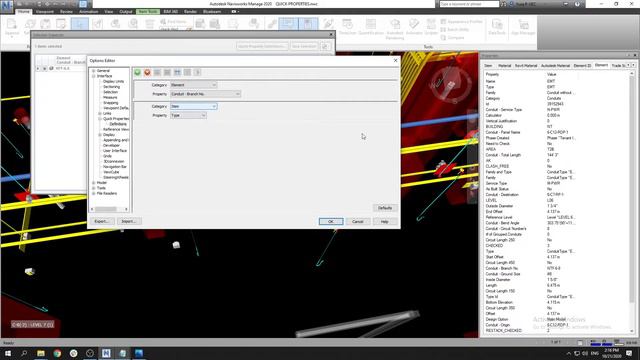Click Help in Options Editor
This screenshot has height=360, width=640.
tap(384, 221)
